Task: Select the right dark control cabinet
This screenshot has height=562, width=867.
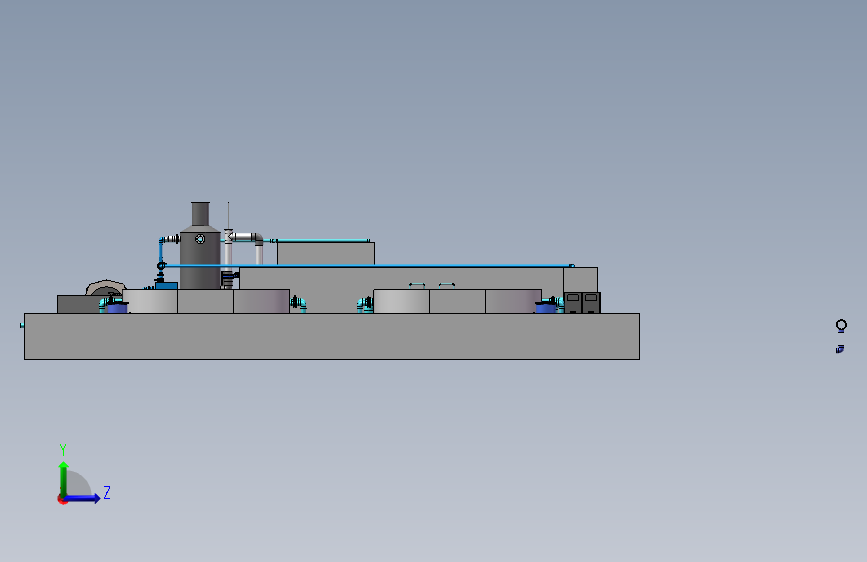Action: click(x=591, y=303)
